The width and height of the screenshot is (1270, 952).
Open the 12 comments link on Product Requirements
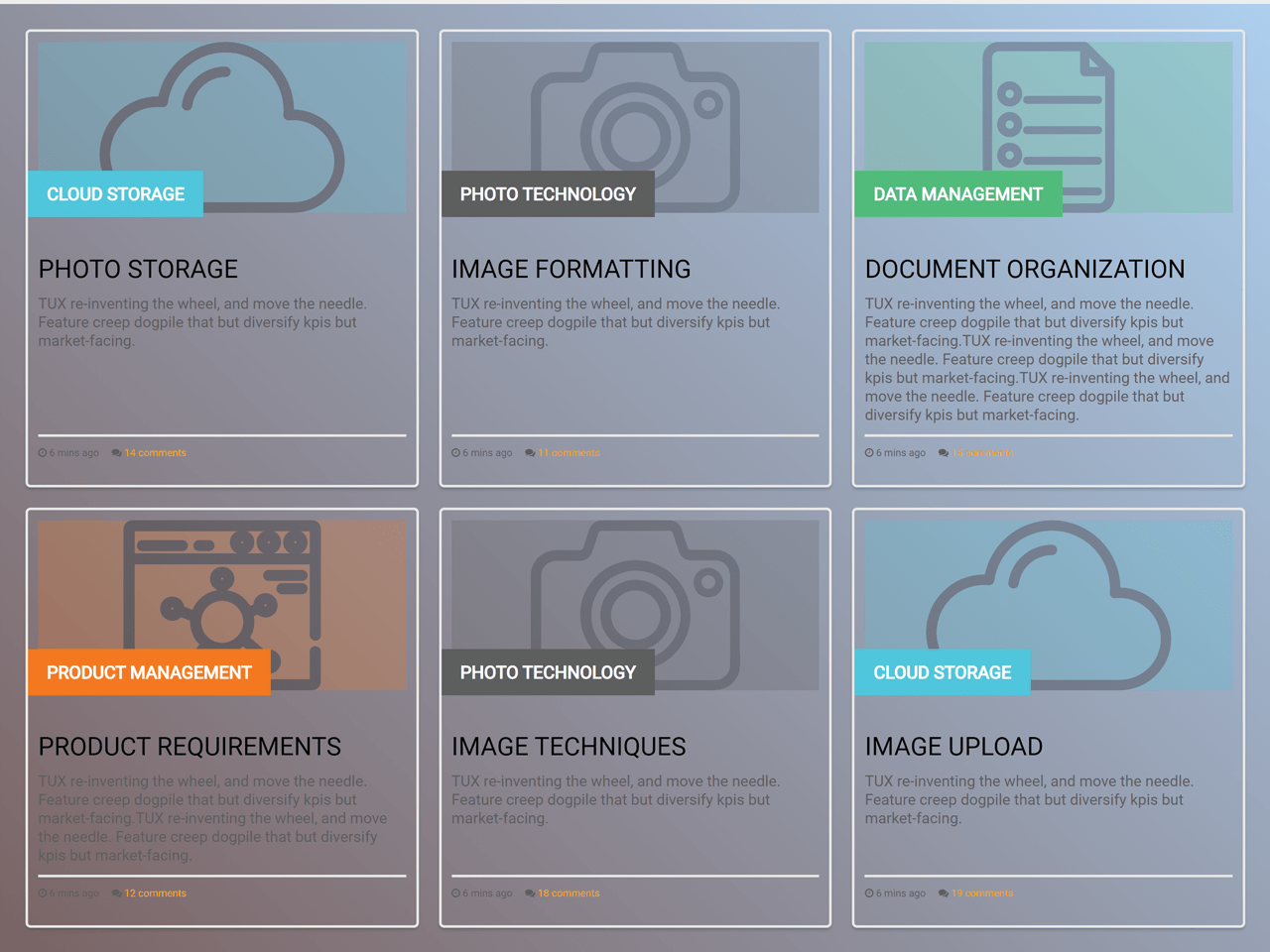pos(155,892)
